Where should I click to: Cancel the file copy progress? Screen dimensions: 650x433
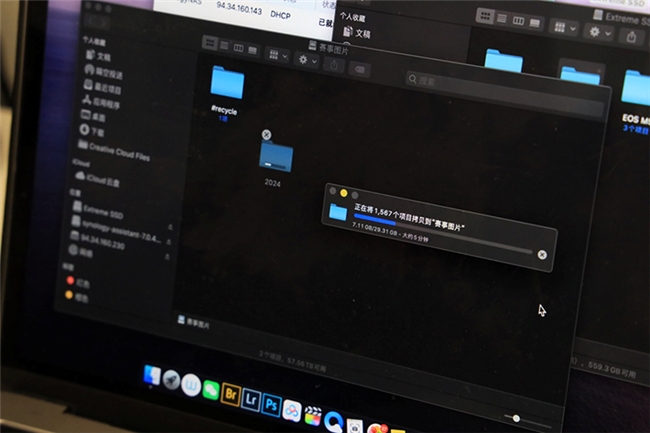point(542,255)
